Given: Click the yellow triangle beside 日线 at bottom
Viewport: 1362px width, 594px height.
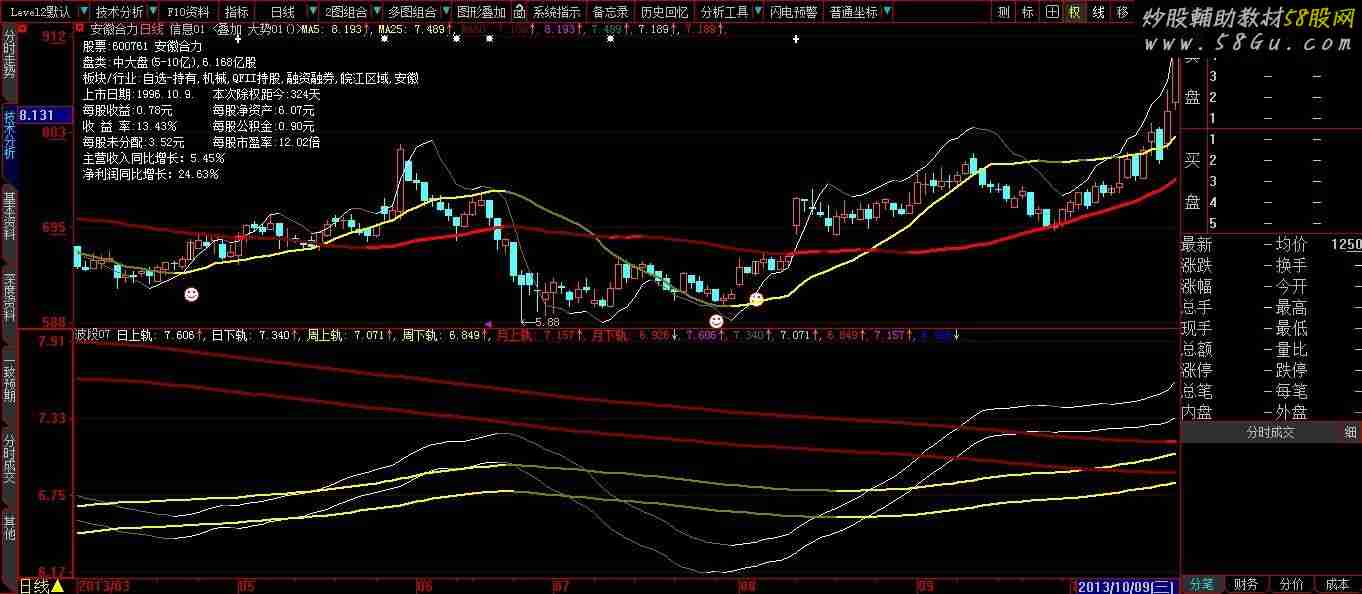Looking at the screenshot, I should [x=58, y=586].
